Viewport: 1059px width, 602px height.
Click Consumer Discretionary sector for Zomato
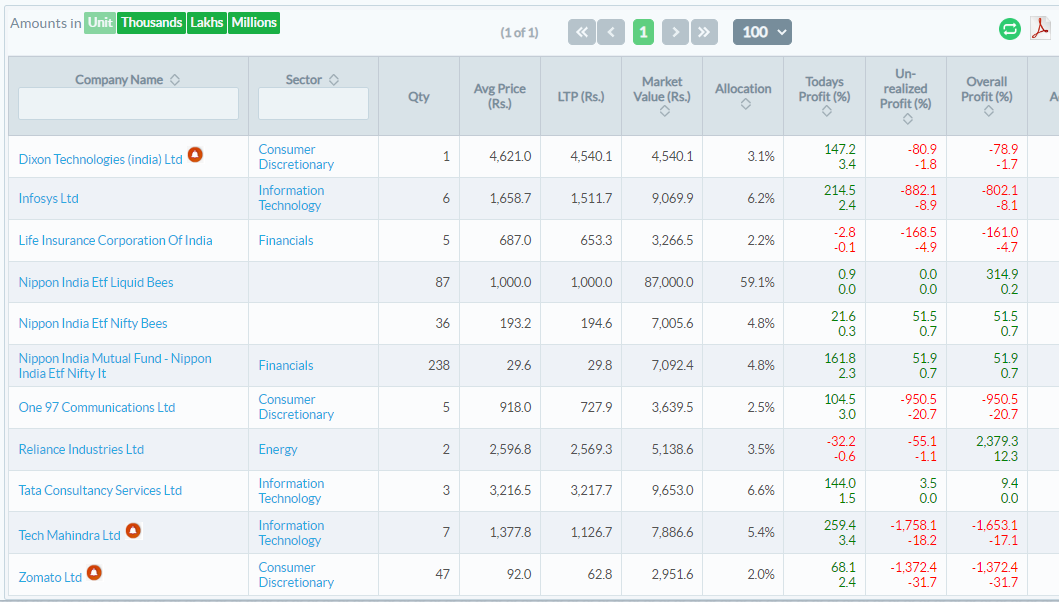pos(296,575)
